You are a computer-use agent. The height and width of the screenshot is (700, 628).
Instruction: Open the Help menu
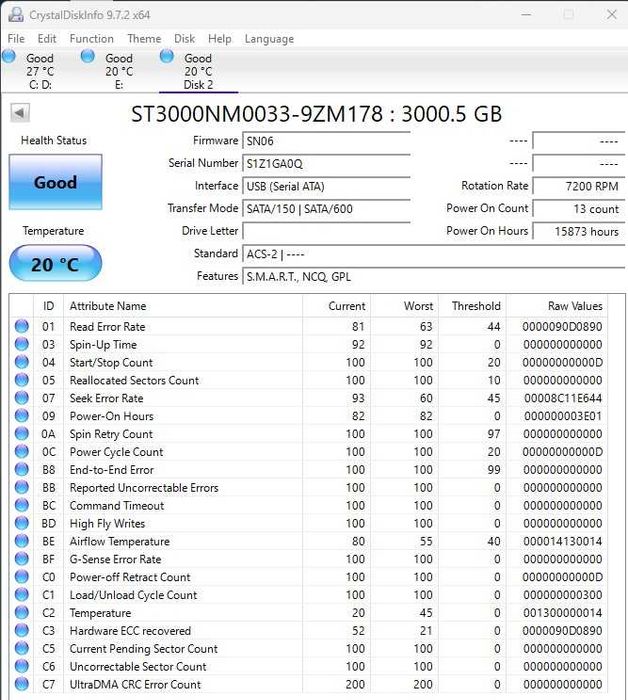coord(220,39)
